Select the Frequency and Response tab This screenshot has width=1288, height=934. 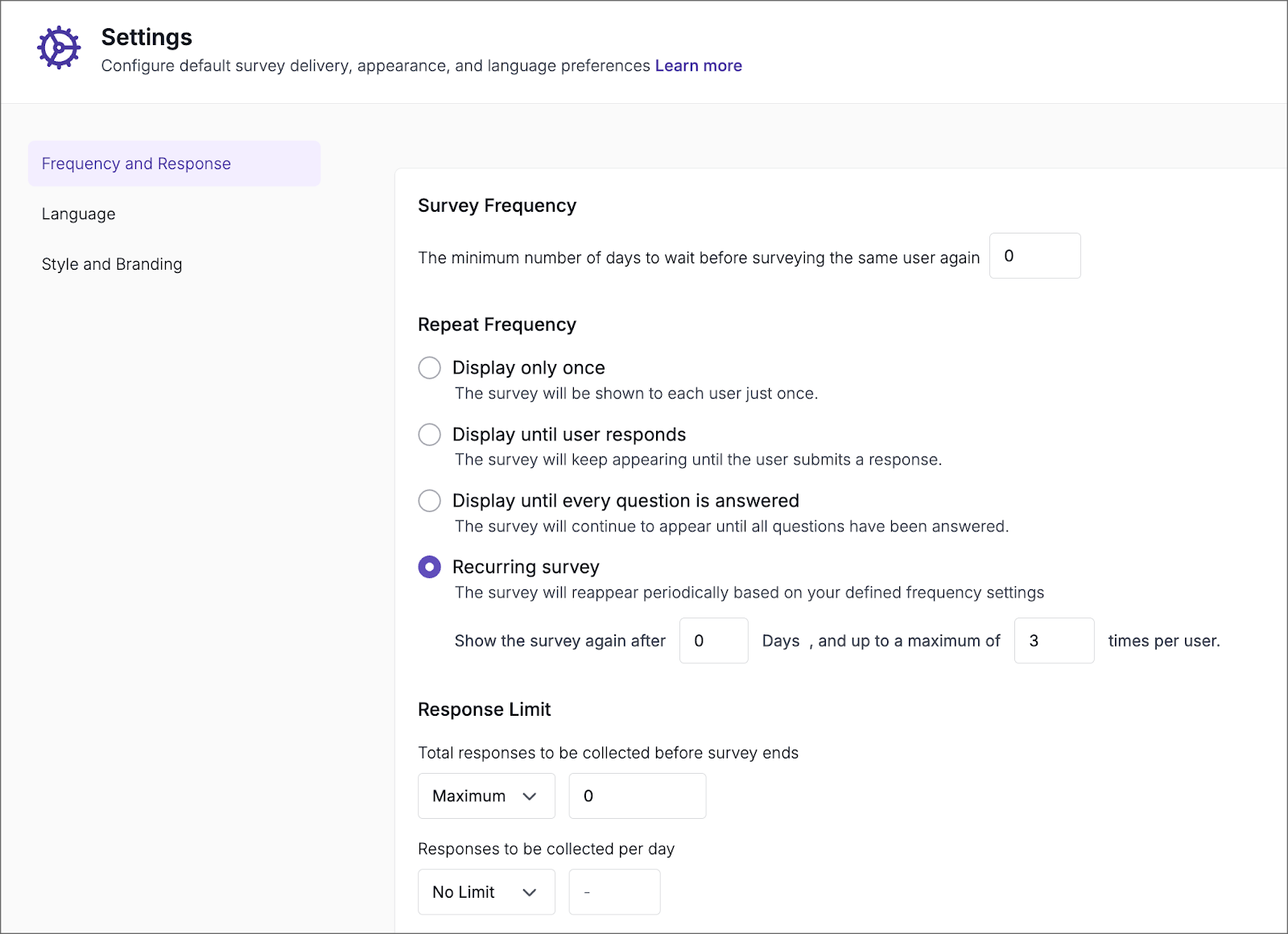[135, 163]
